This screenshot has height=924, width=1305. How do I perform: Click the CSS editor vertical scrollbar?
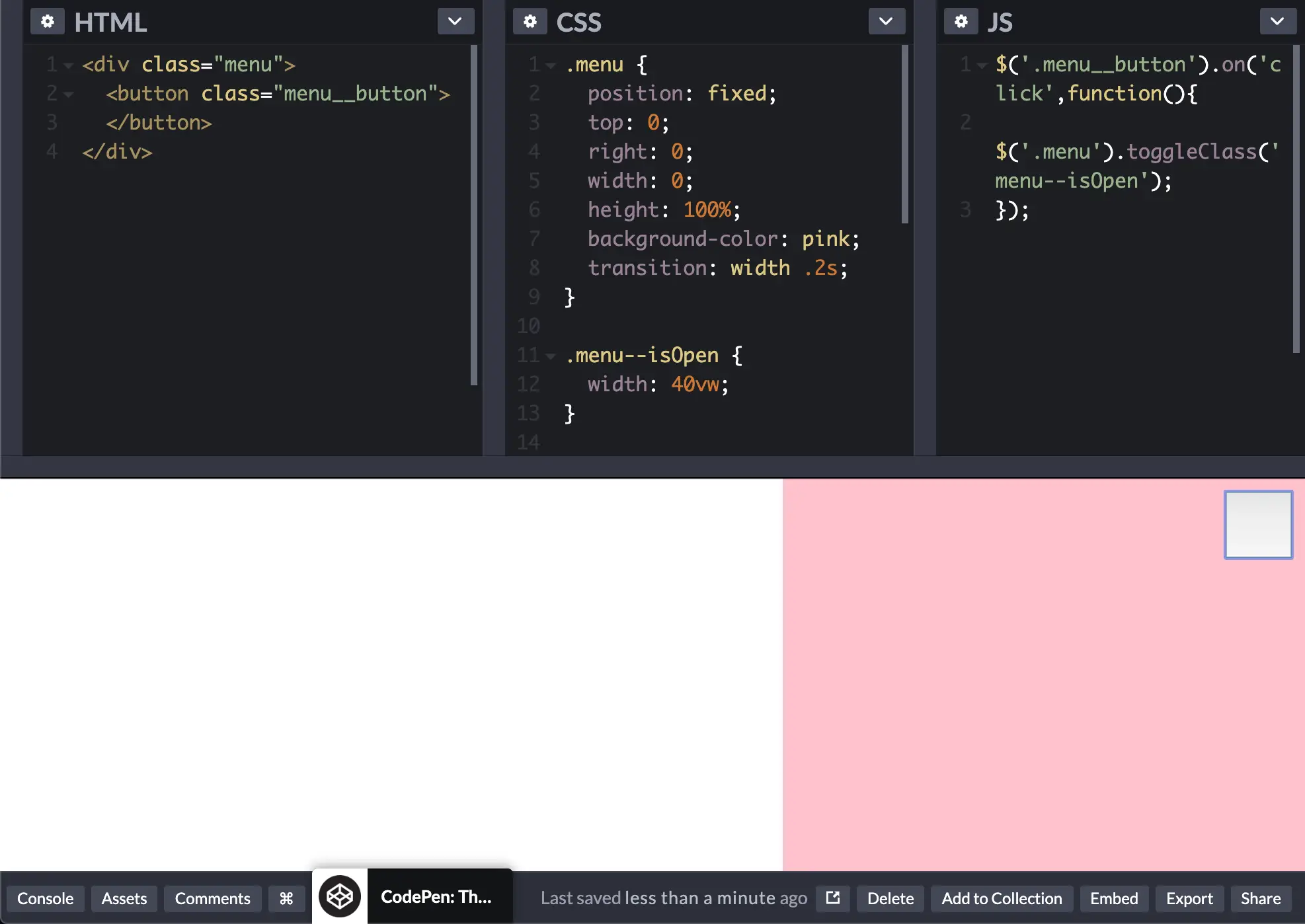(904, 135)
